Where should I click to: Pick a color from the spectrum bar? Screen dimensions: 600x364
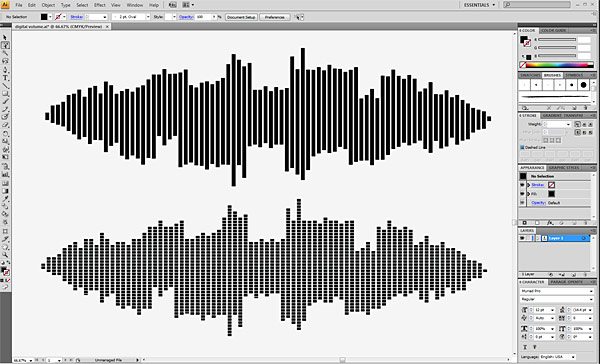tap(557, 65)
